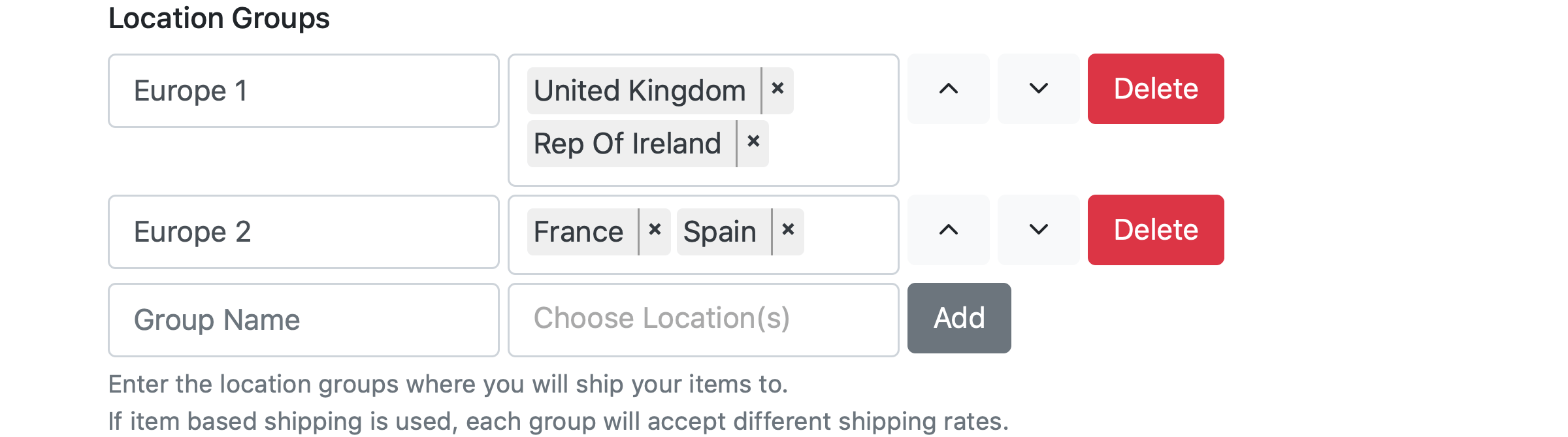Remove France tag from Europe 2
The height and width of the screenshot is (437, 1568).
click(x=655, y=231)
